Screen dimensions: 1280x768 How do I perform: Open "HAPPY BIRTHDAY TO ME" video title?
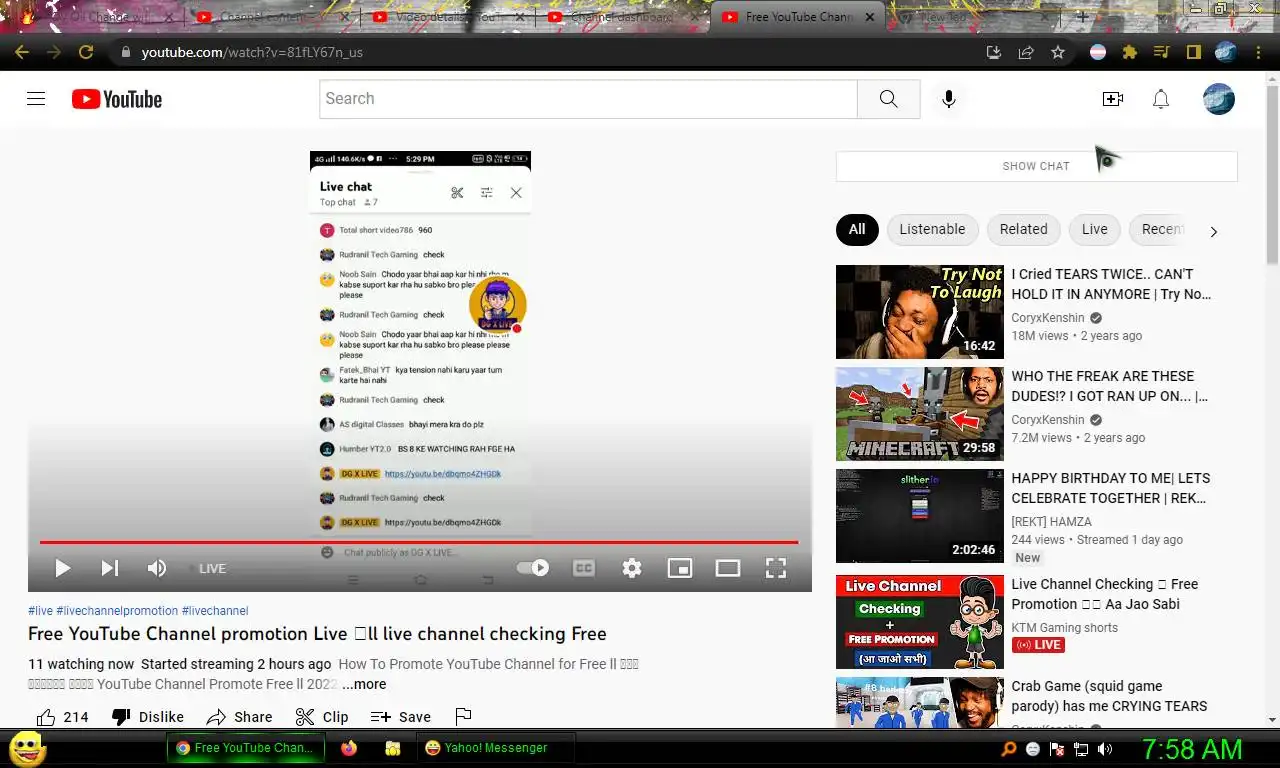[1110, 488]
